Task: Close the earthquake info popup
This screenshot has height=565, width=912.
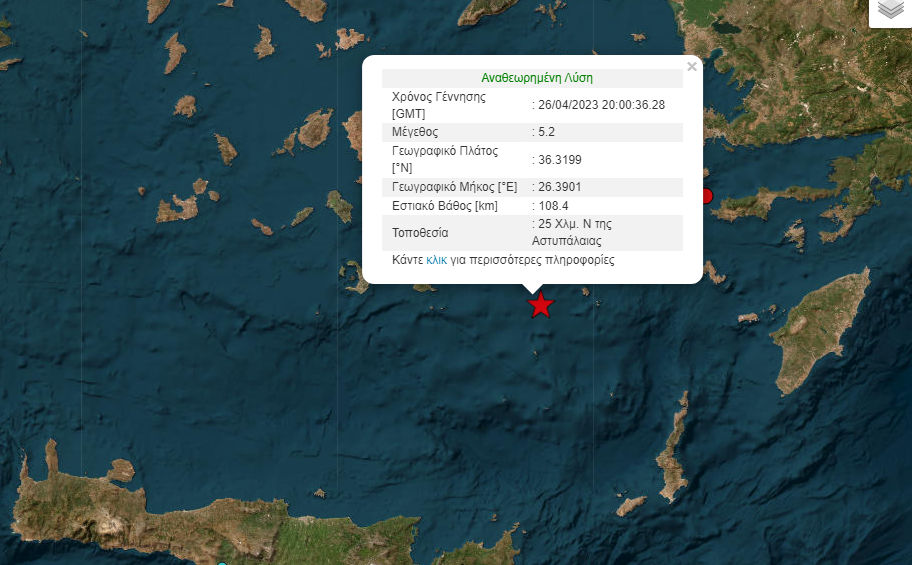Action: 692,67
